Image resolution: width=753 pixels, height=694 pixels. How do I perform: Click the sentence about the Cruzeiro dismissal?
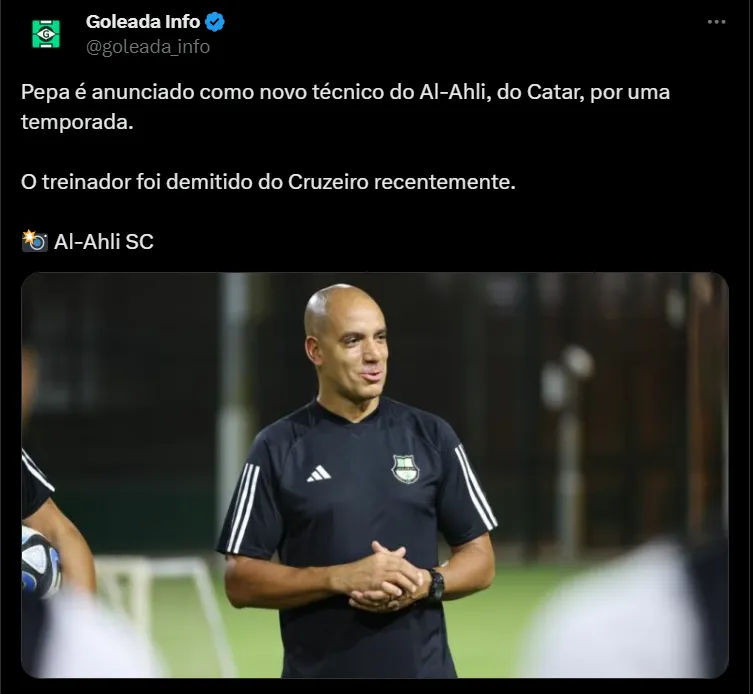268,182
